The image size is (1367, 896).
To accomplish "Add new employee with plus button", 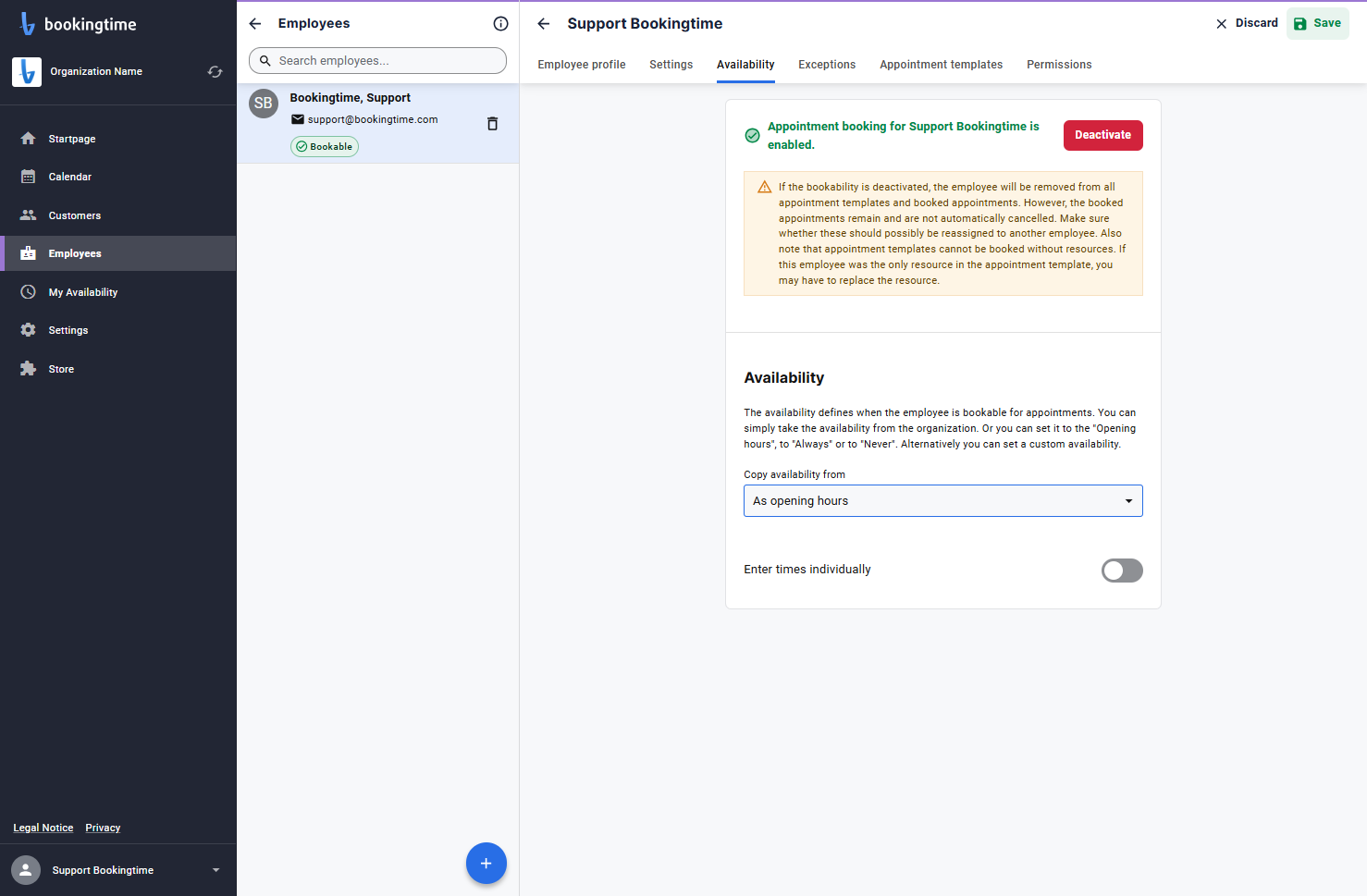I will click(486, 864).
